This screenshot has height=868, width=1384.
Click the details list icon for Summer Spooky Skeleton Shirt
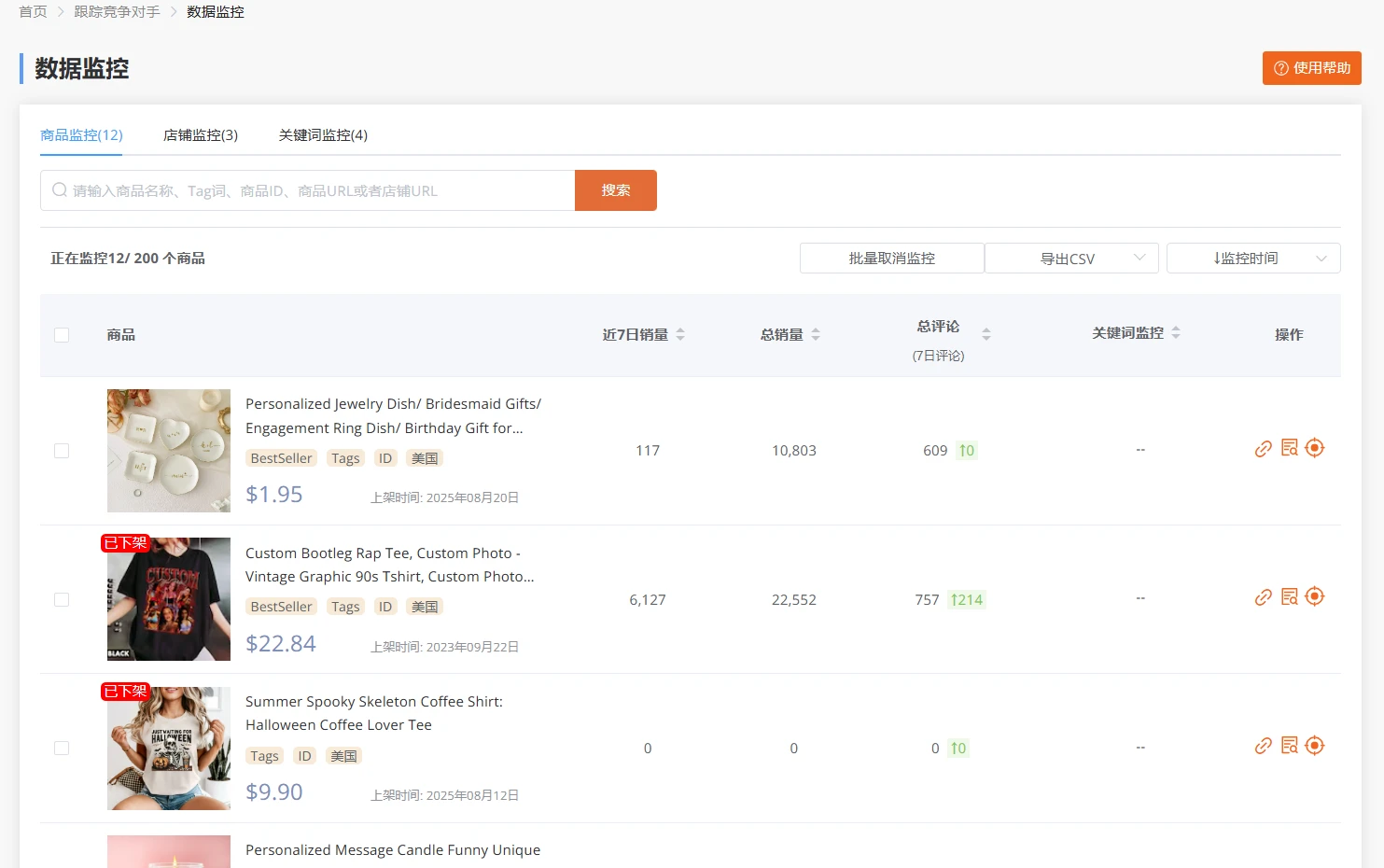coord(1290,746)
